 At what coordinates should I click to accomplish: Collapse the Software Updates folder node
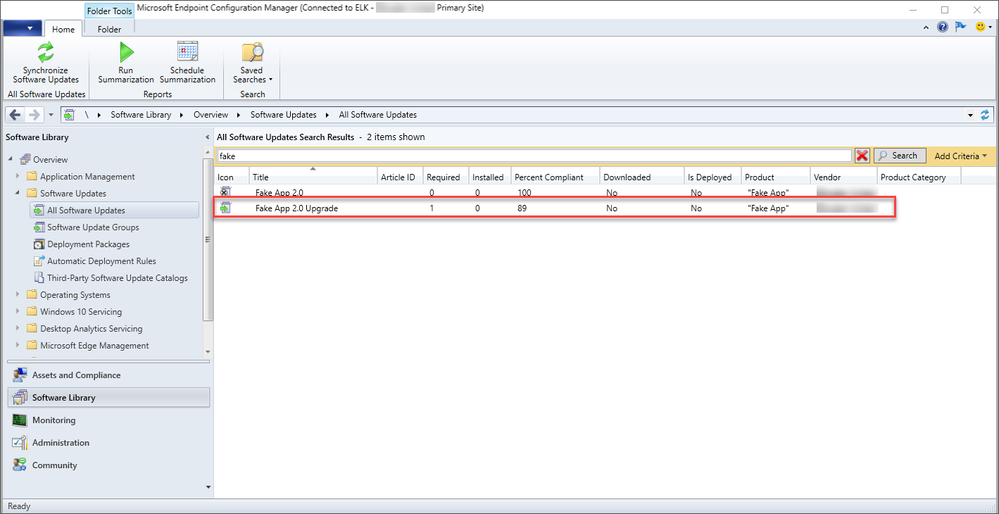pyautogui.click(x=18, y=193)
